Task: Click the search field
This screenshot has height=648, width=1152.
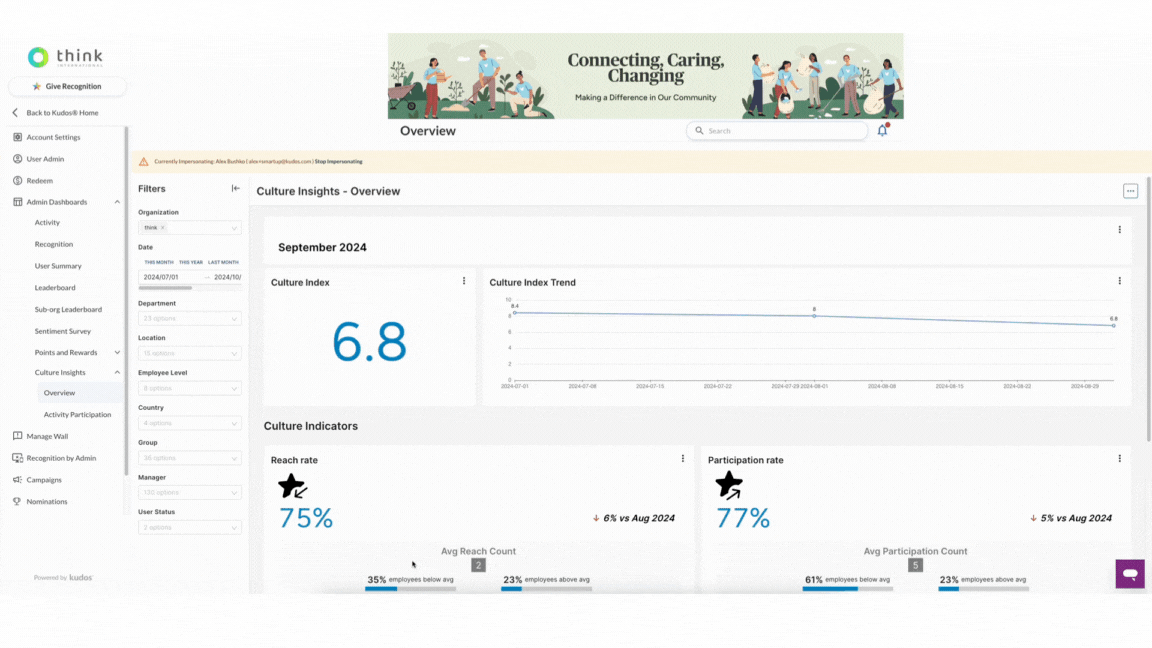Action: (777, 131)
